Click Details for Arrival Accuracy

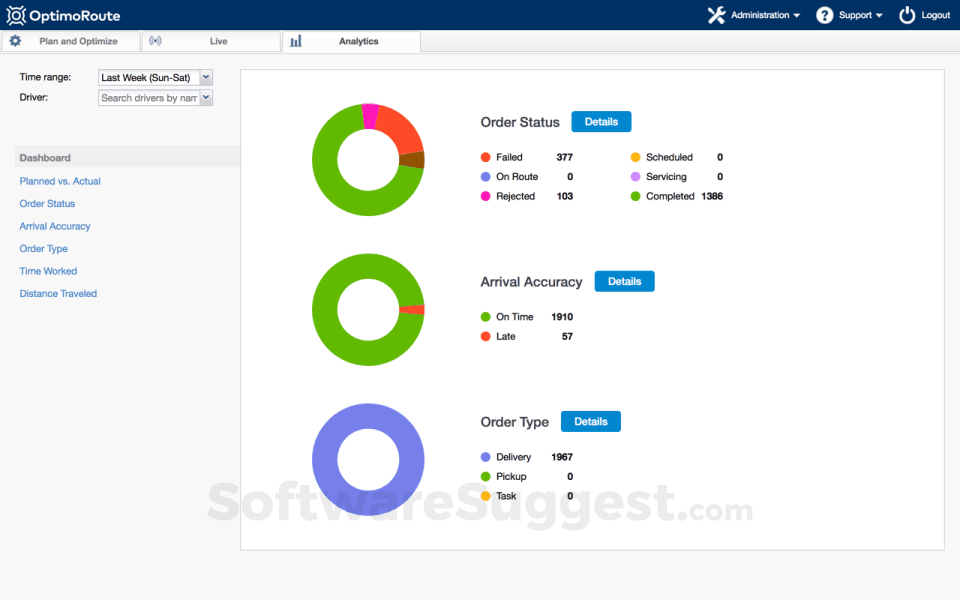tap(624, 281)
